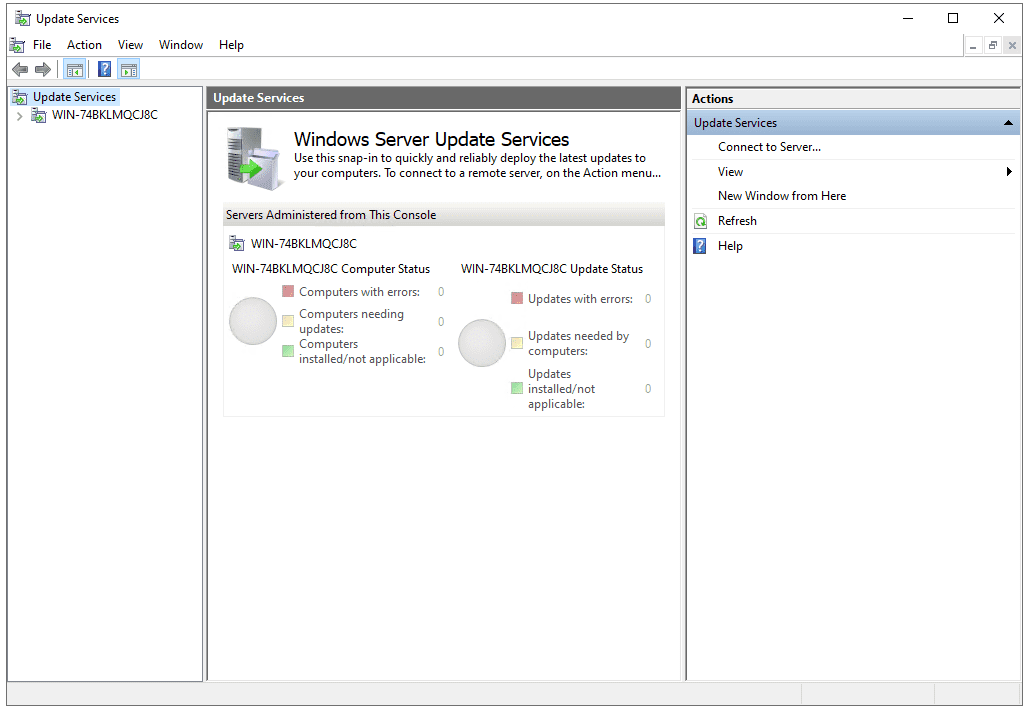Click the large WSUS server graphic

pos(255,158)
